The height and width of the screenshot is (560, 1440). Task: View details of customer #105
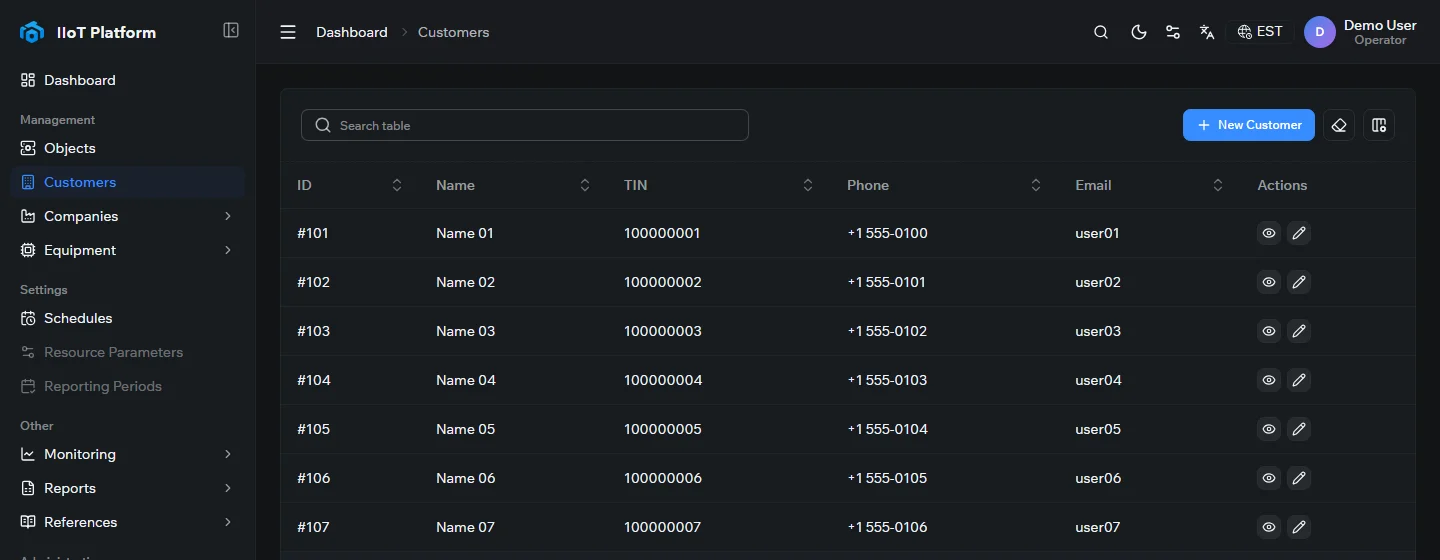tap(1269, 429)
